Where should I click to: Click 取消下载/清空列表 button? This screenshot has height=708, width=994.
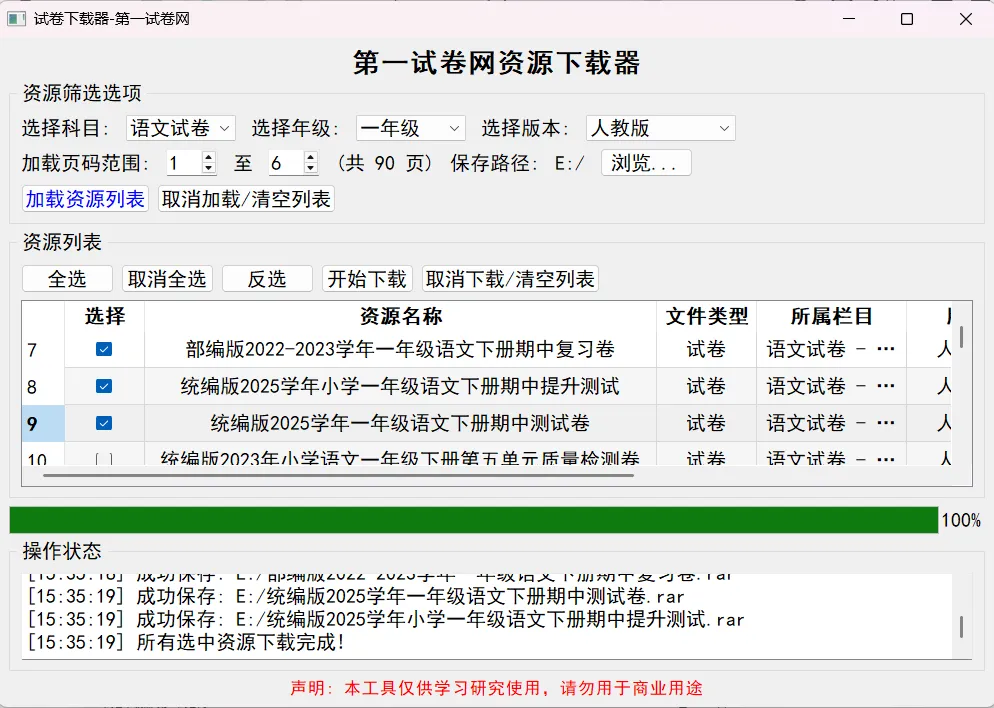510,279
